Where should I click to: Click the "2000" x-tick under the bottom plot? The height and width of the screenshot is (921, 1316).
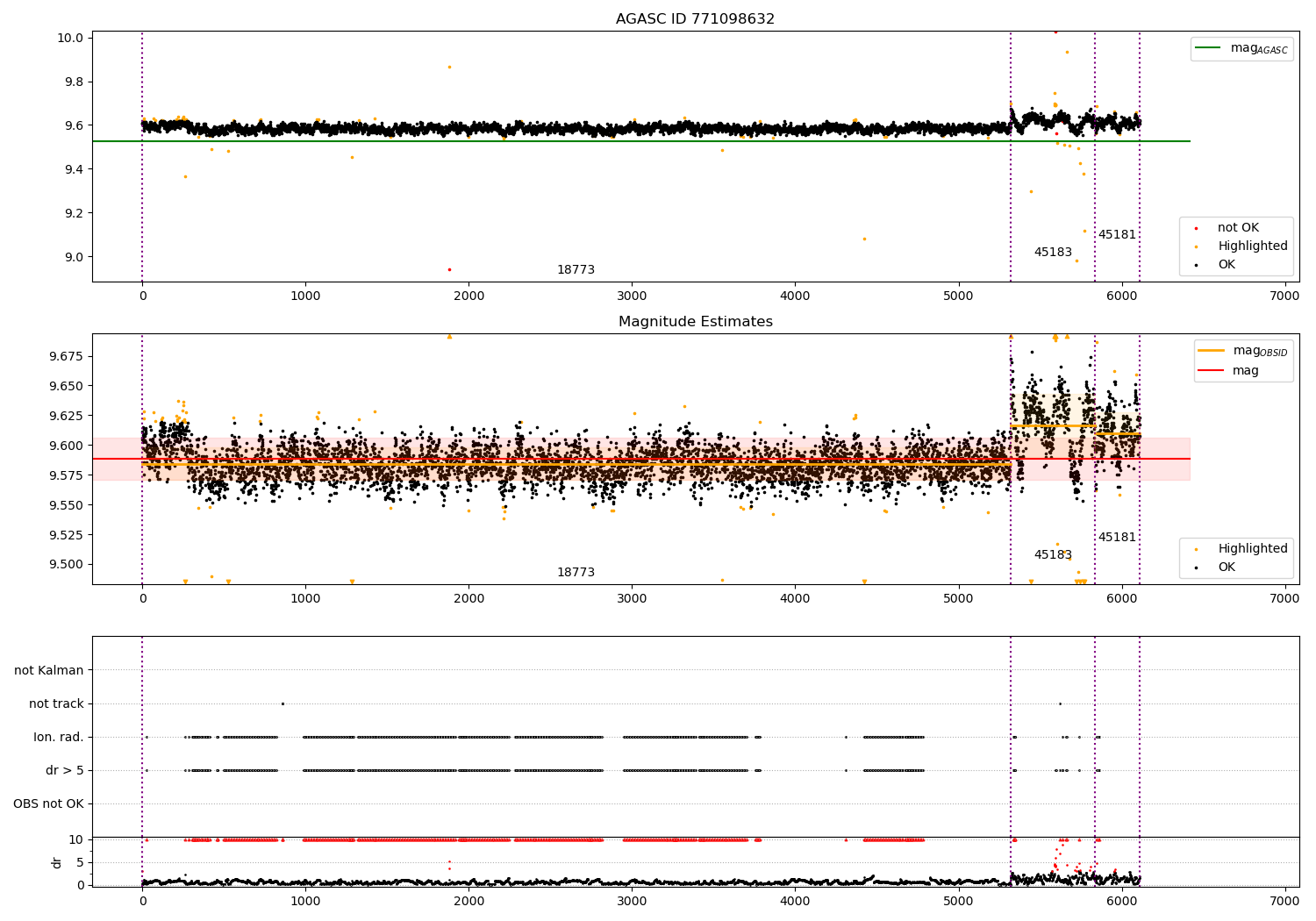pyautogui.click(x=468, y=902)
